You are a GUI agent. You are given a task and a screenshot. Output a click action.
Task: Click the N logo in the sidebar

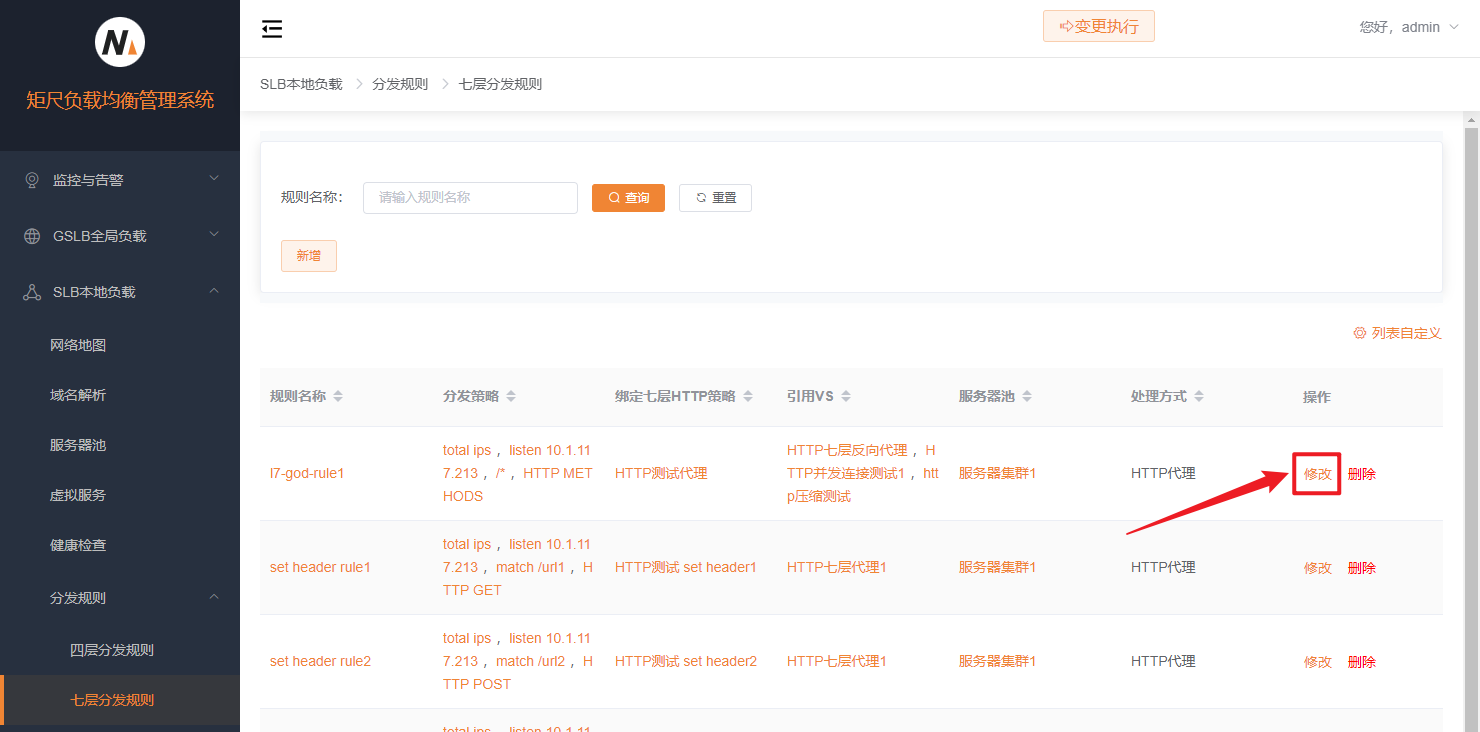click(120, 43)
